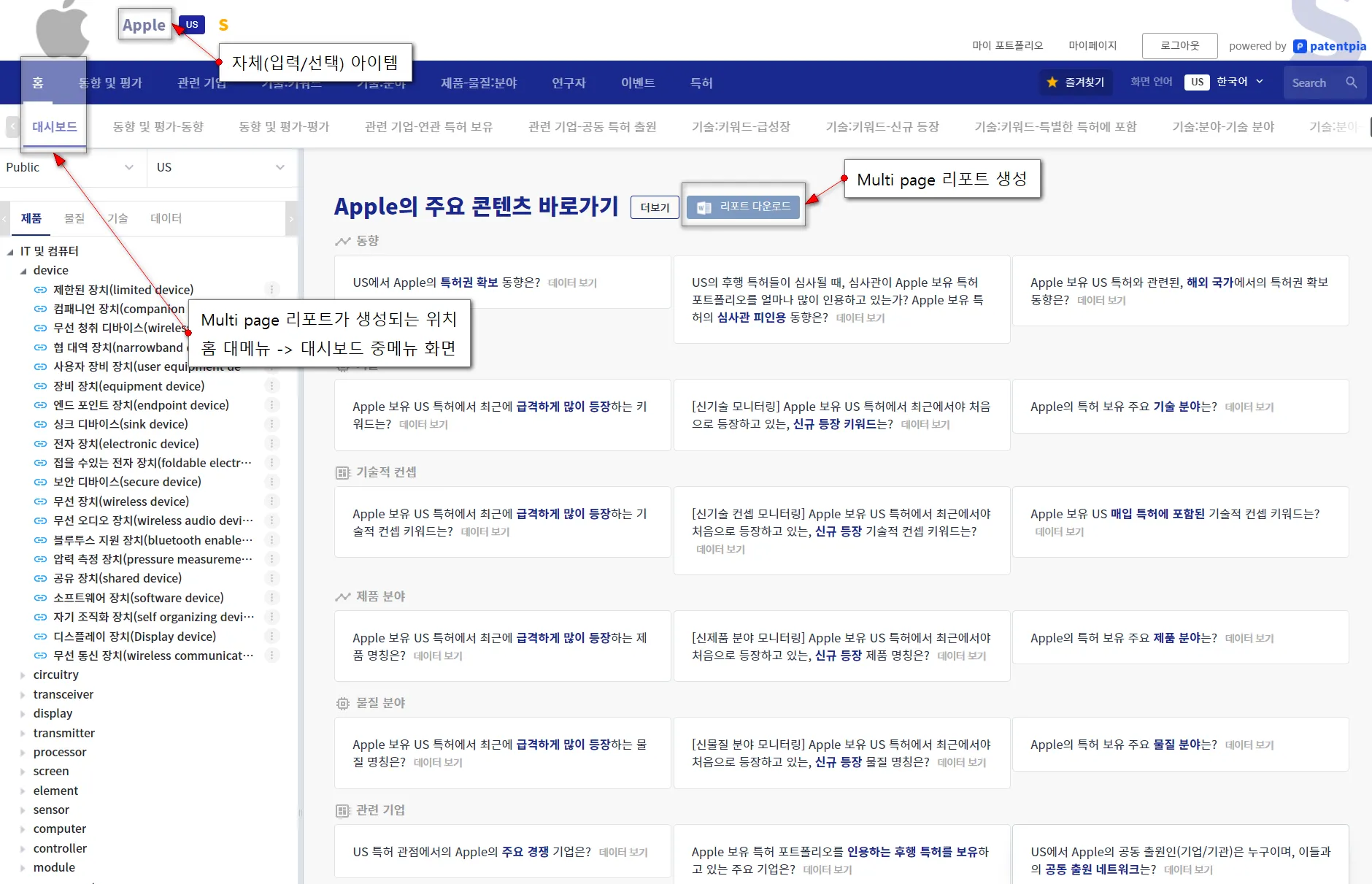Collapse the IT 및 컴퓨터 tree node

10,251
